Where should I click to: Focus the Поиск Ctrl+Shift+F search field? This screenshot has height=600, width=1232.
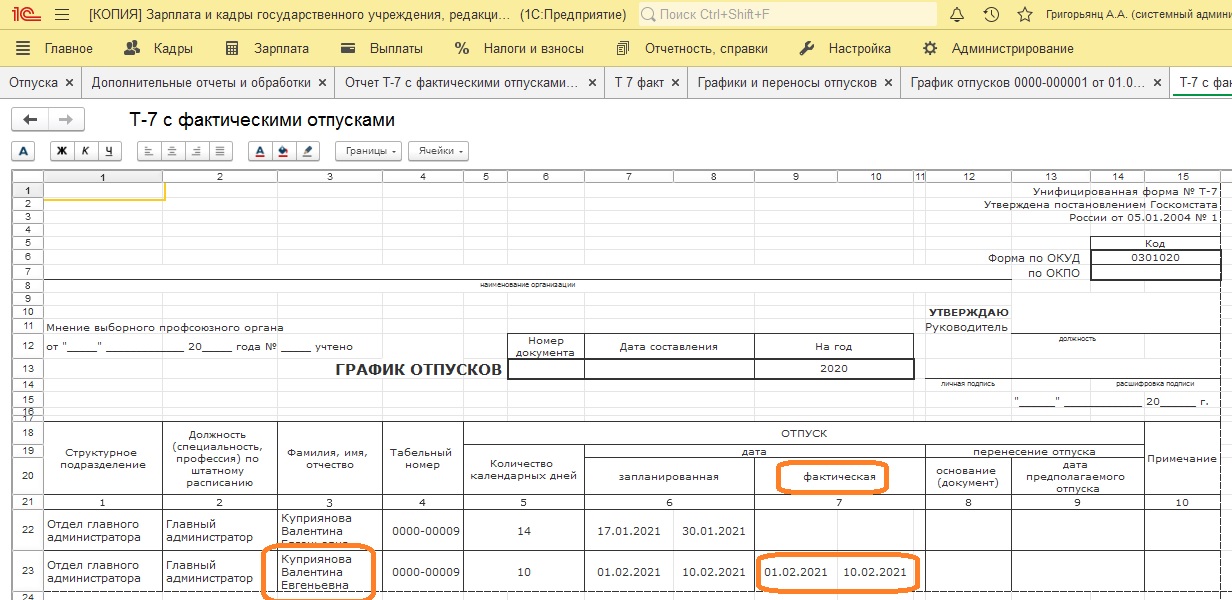[787, 15]
